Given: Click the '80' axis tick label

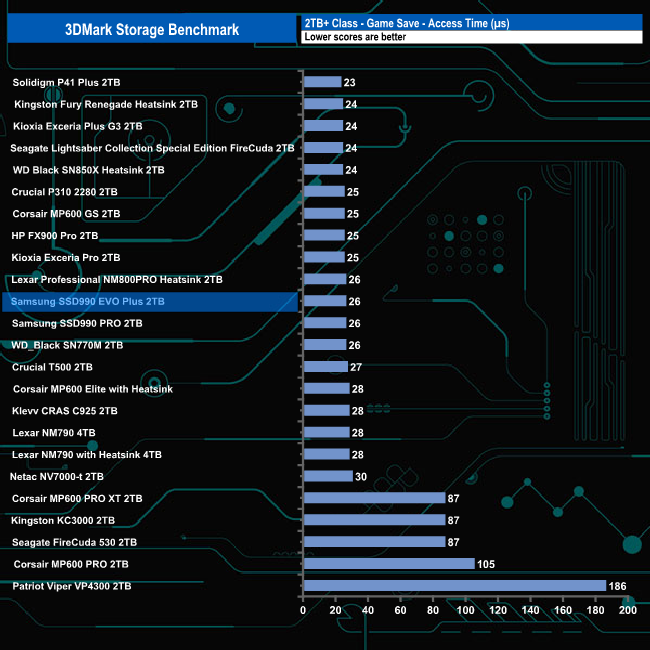Looking at the screenshot, I should pyautogui.click(x=433, y=610).
